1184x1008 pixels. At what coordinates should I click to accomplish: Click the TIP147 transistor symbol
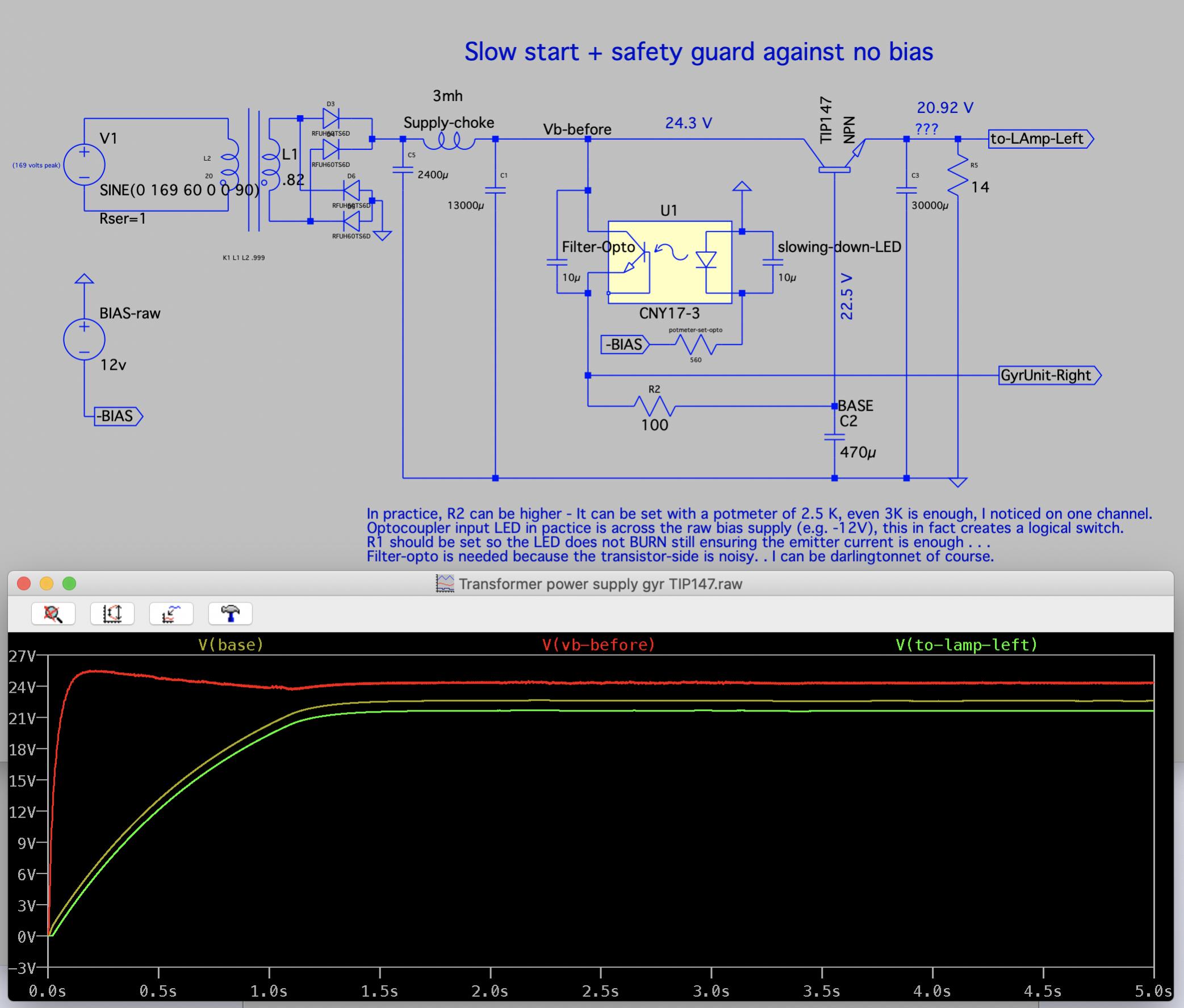click(x=835, y=157)
